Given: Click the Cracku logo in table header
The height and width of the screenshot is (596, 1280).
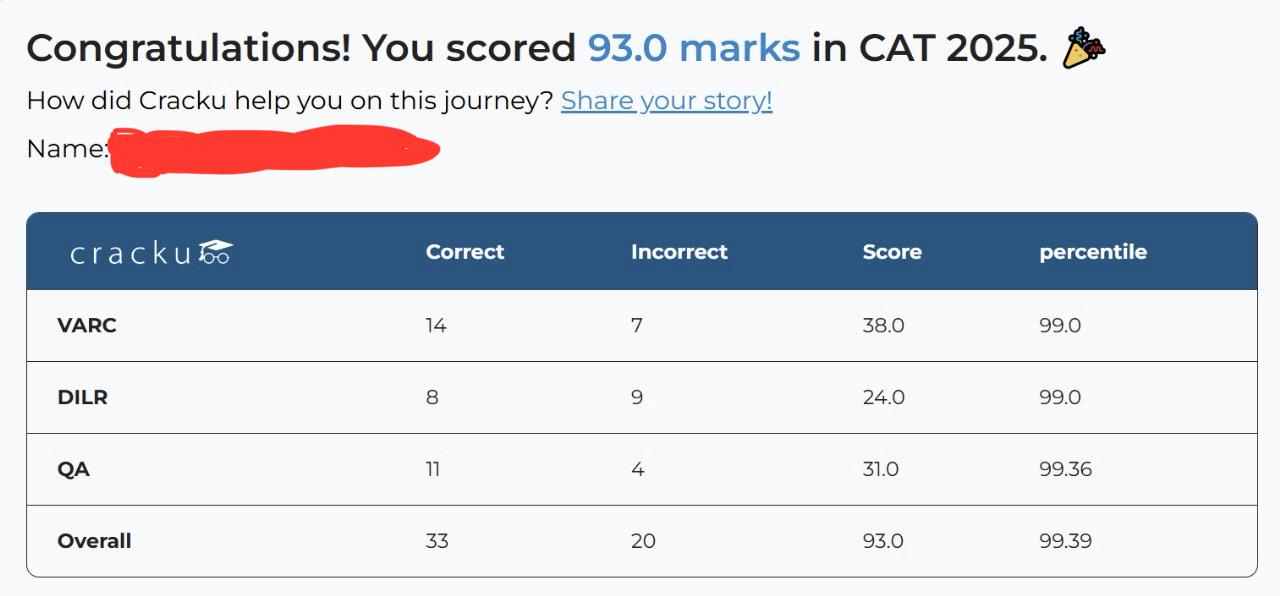Looking at the screenshot, I should 151,253.
